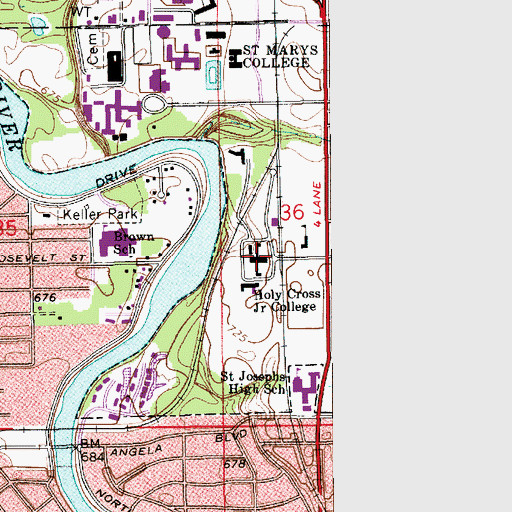Click the 678 elevation label
512x512 pixels.
pos(235,464)
